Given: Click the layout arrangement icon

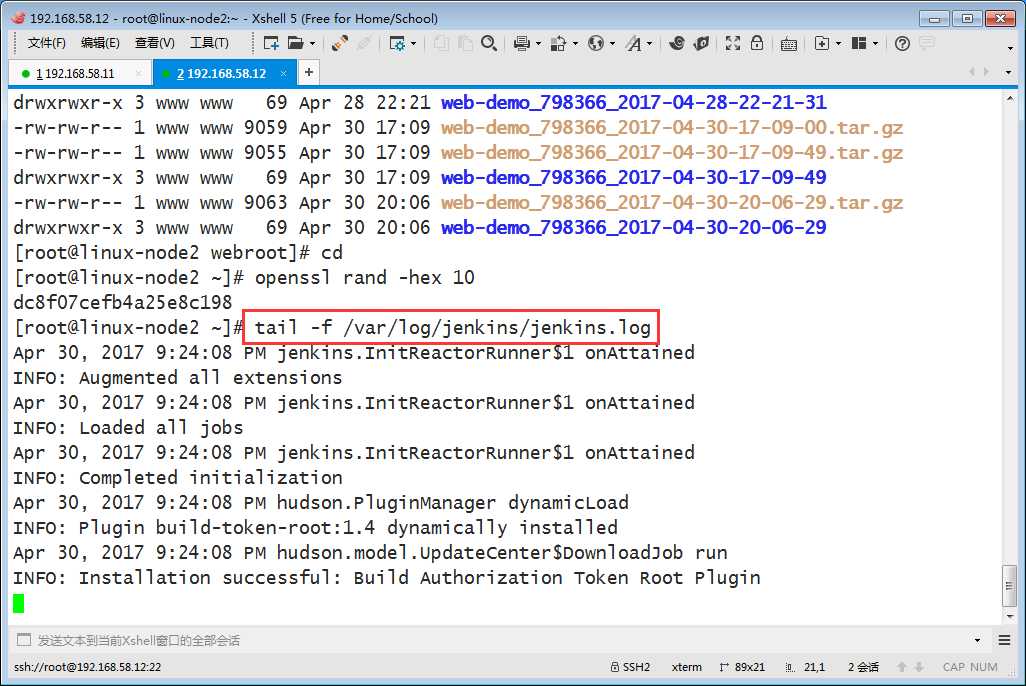Looking at the screenshot, I should coord(859,43).
